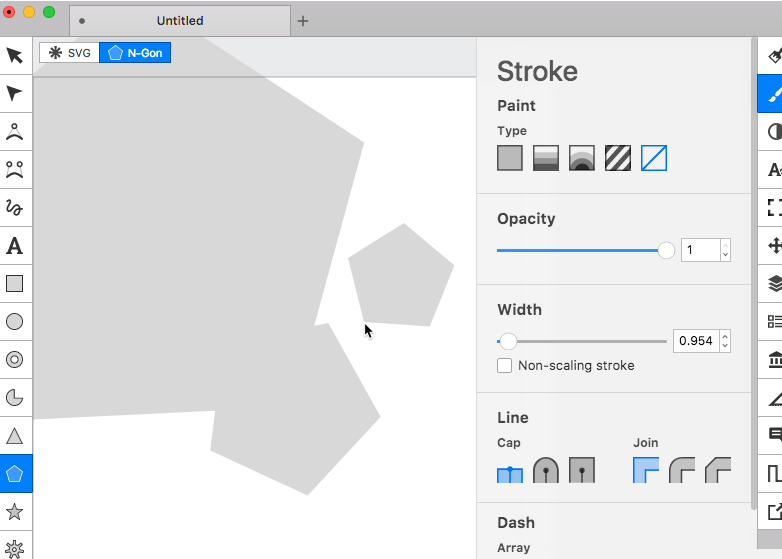Click the N-Gon breadcrumb

pyautogui.click(x=135, y=53)
